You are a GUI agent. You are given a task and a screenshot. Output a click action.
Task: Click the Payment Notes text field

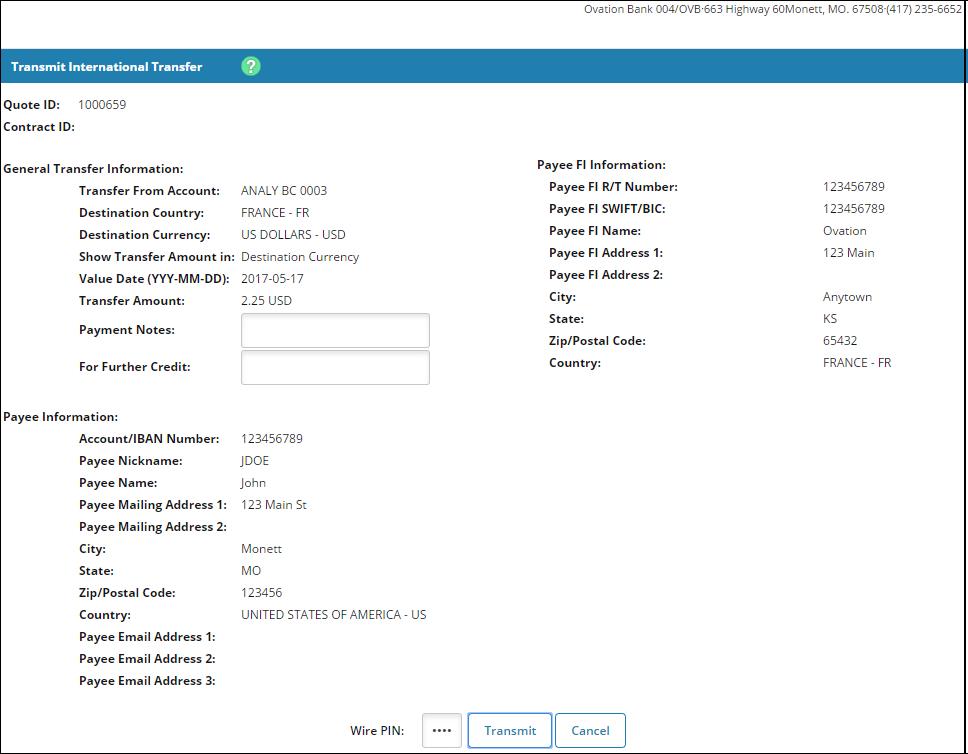335,330
